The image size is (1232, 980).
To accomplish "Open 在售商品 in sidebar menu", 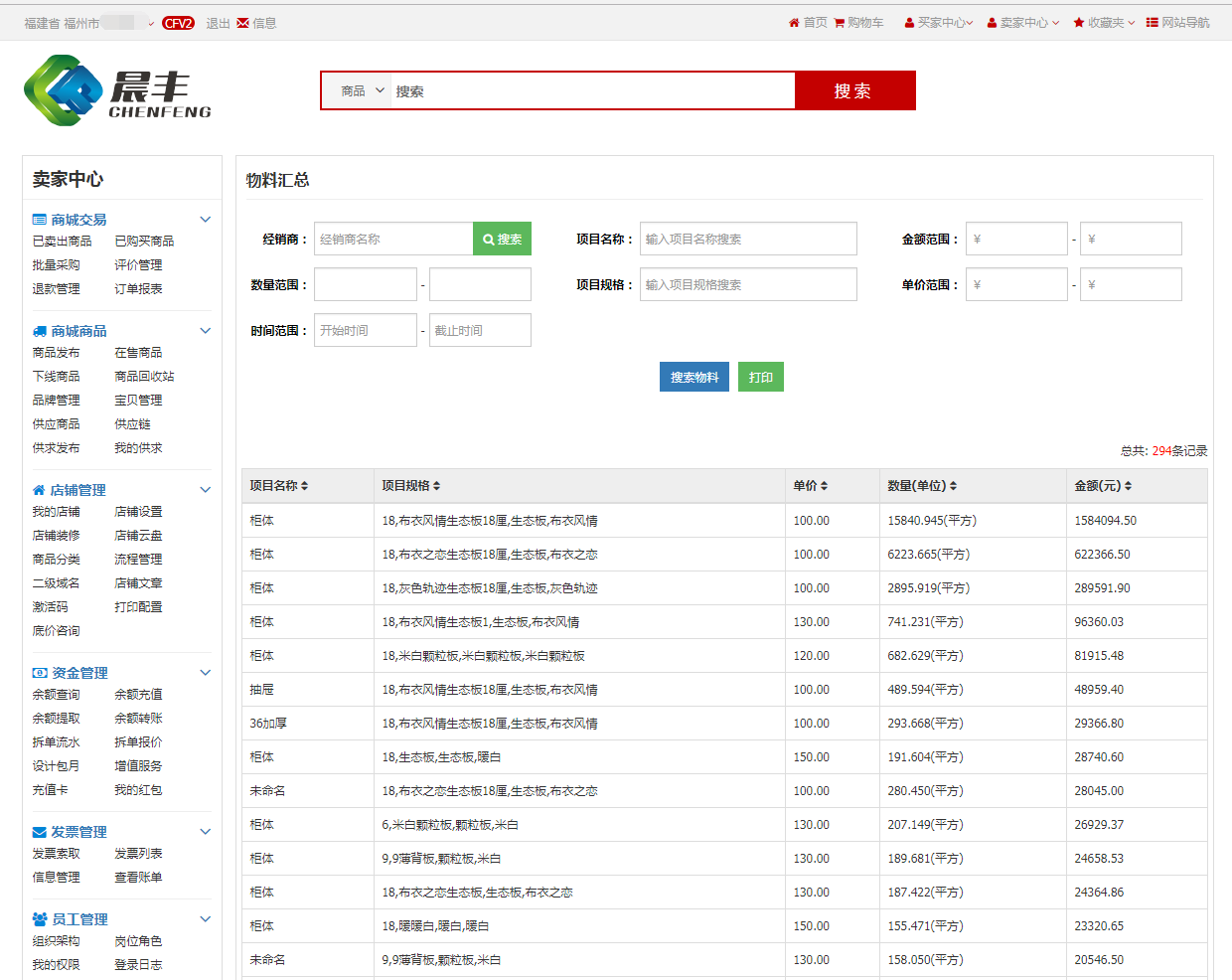I will tap(138, 353).
